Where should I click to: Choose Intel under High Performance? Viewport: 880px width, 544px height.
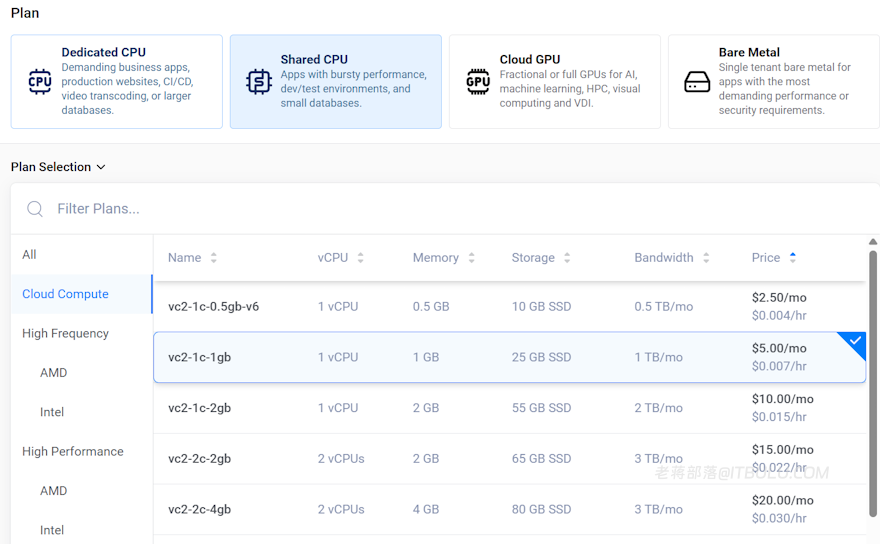click(x=52, y=530)
